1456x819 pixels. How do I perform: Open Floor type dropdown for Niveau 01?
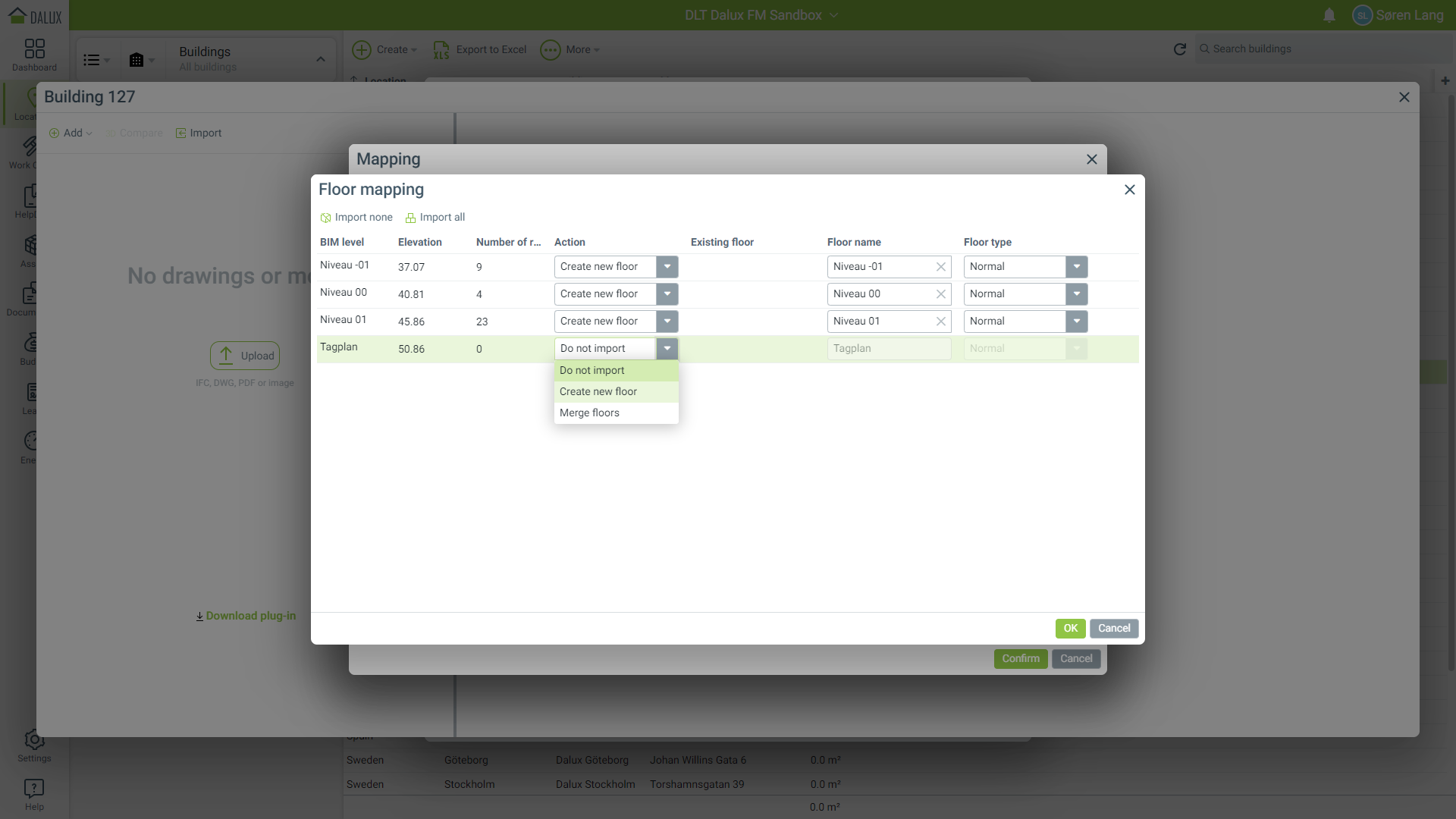1076,322
